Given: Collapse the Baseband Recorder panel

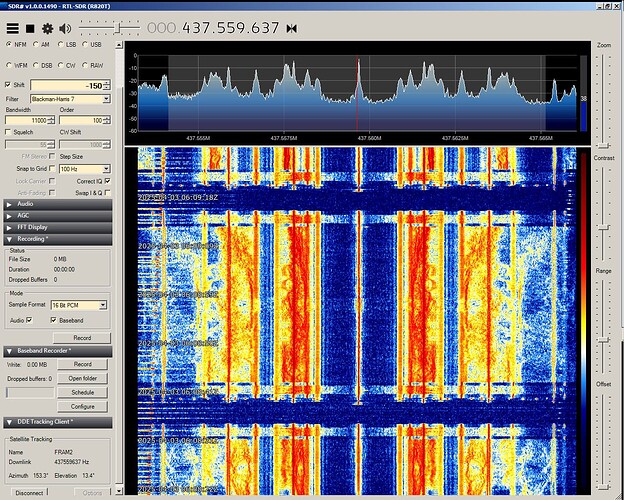Looking at the screenshot, I should [58, 351].
